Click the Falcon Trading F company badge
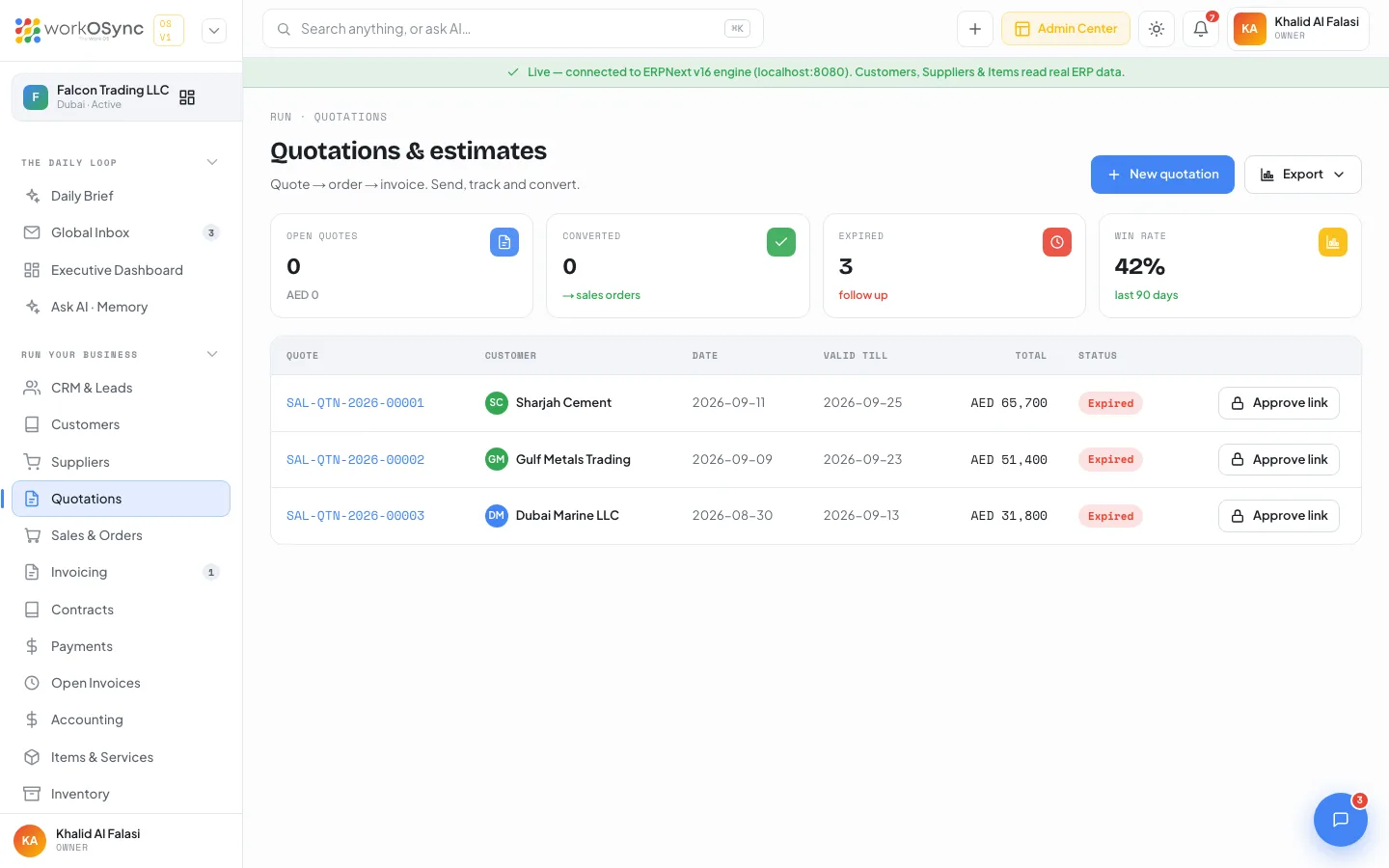 tap(36, 97)
